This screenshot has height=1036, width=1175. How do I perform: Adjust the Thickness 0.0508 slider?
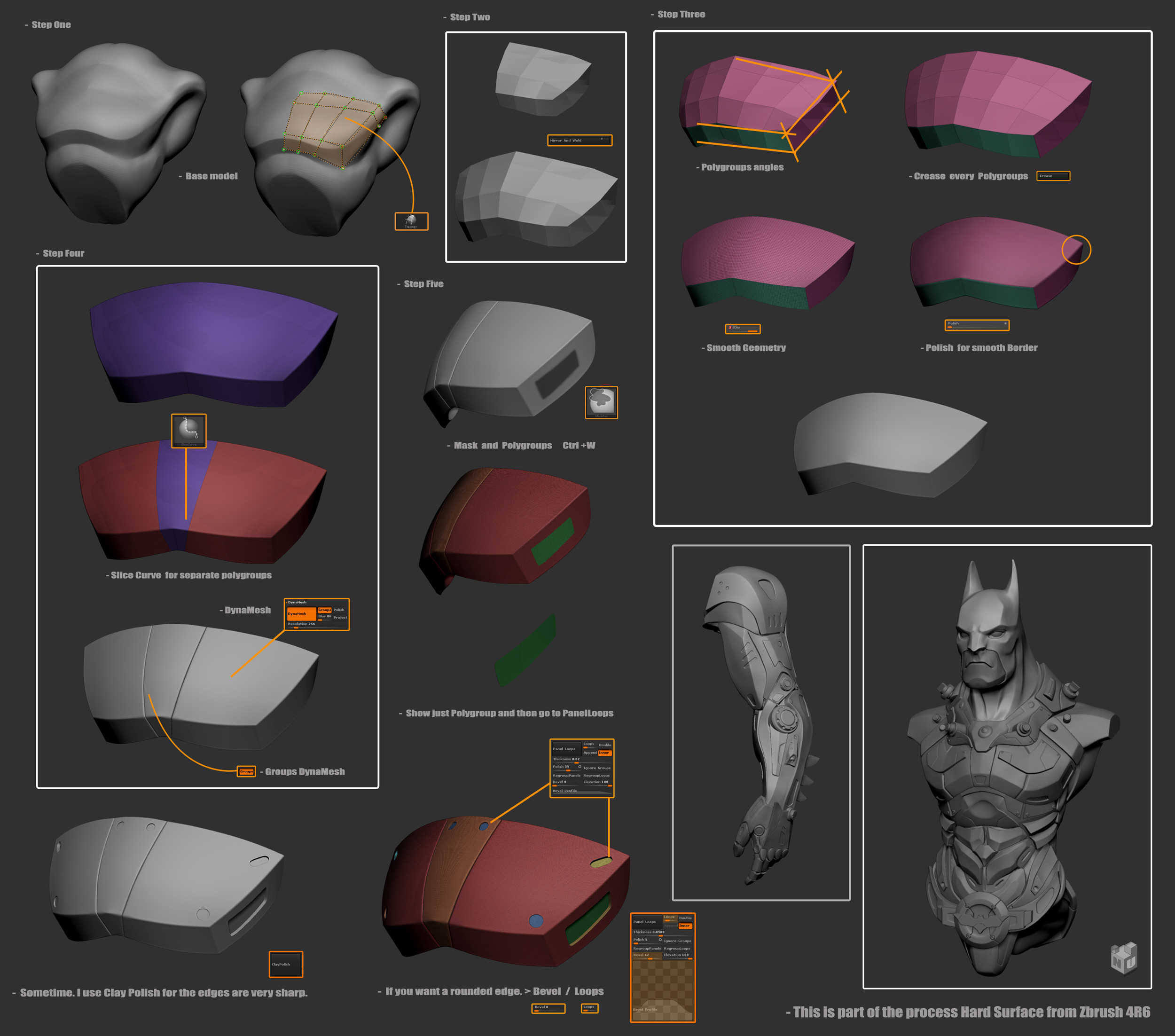coord(663,934)
